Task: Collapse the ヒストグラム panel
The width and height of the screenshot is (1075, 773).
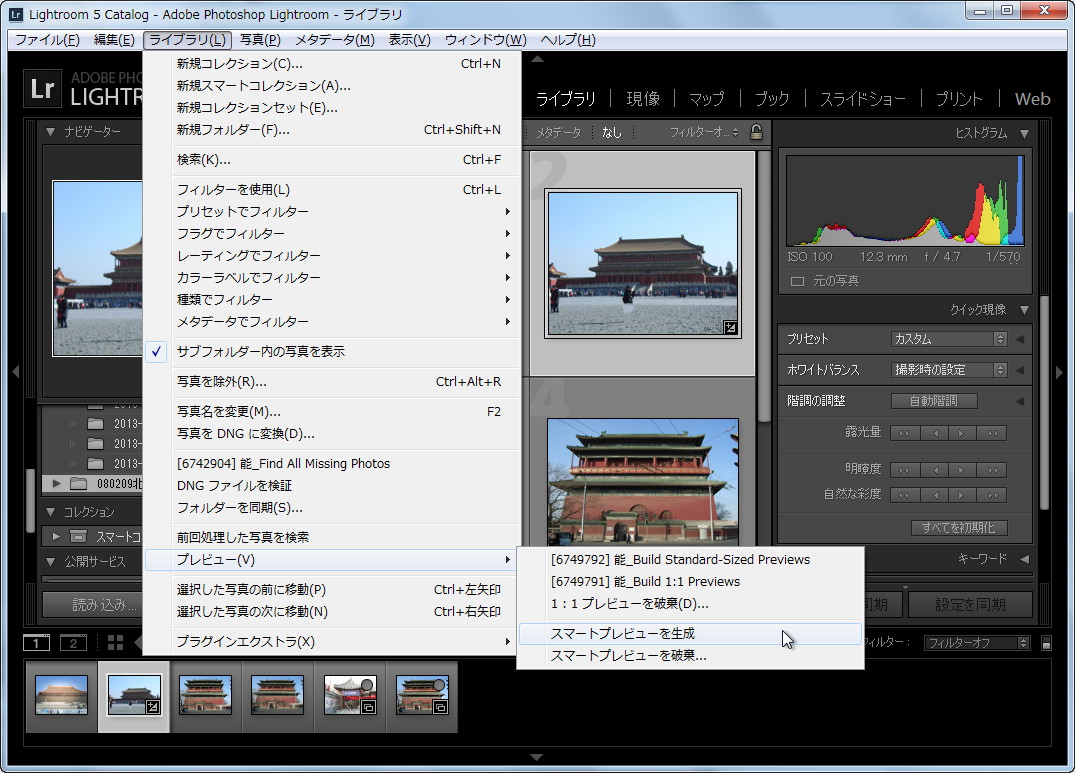Action: pos(1024,133)
